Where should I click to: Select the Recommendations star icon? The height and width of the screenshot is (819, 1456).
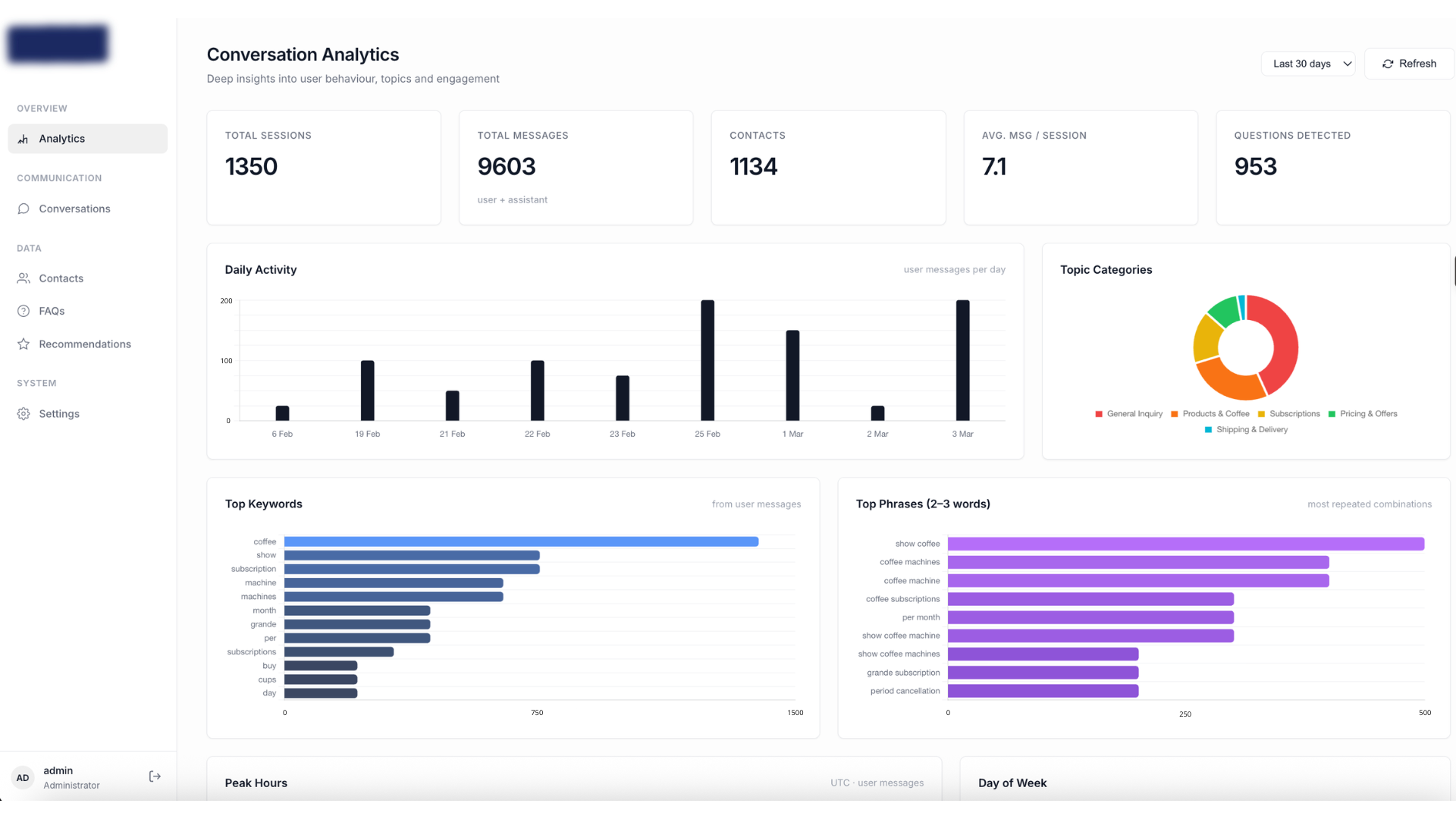(x=24, y=344)
